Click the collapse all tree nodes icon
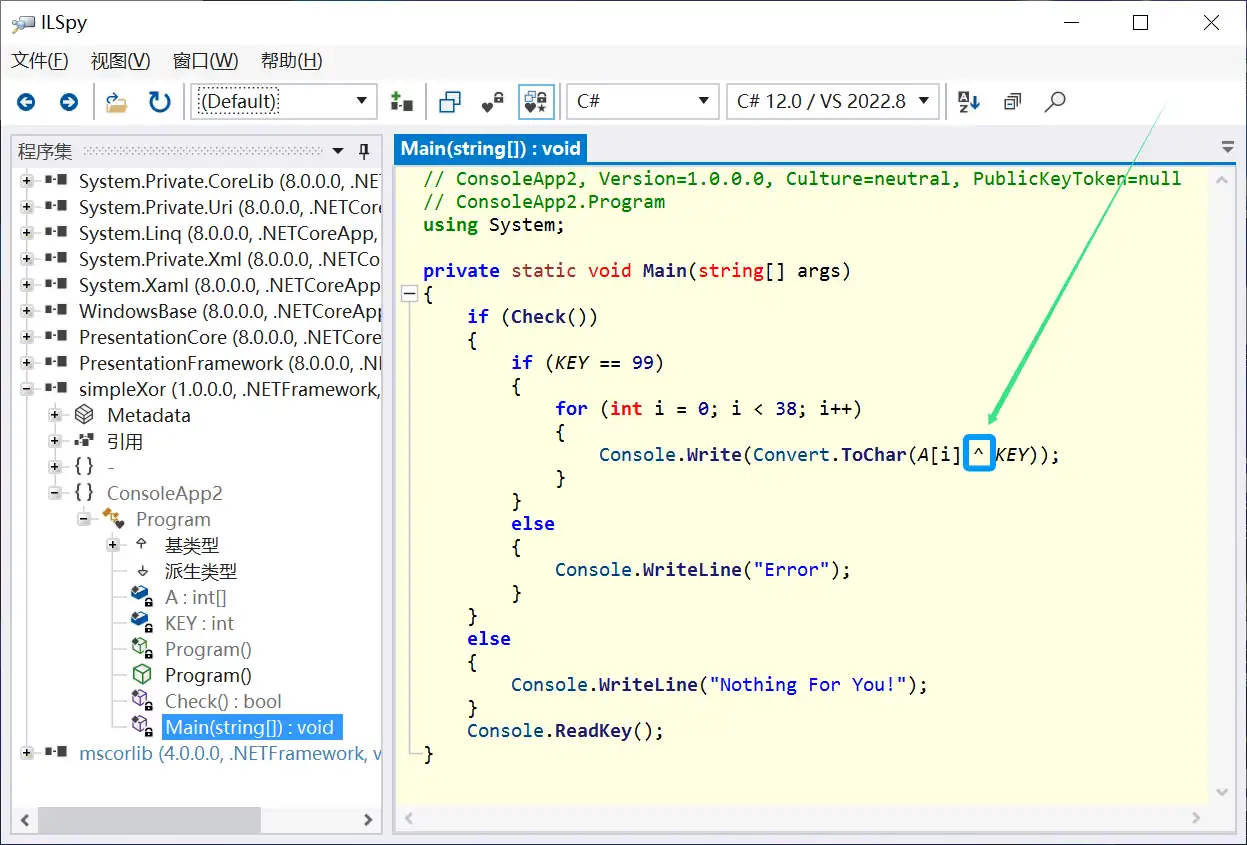This screenshot has width=1247, height=845. [1012, 102]
